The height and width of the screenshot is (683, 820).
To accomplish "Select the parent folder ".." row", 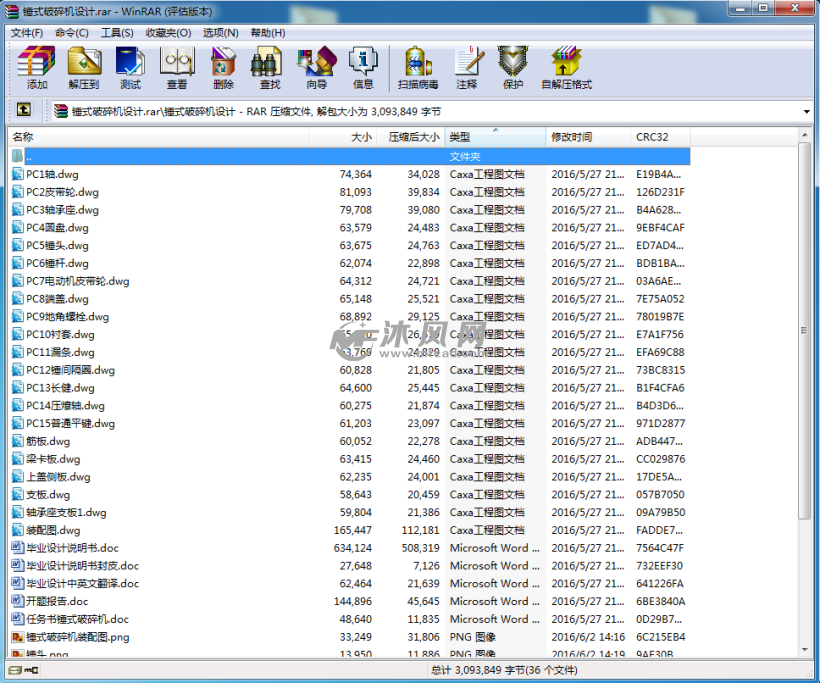I will (x=349, y=156).
